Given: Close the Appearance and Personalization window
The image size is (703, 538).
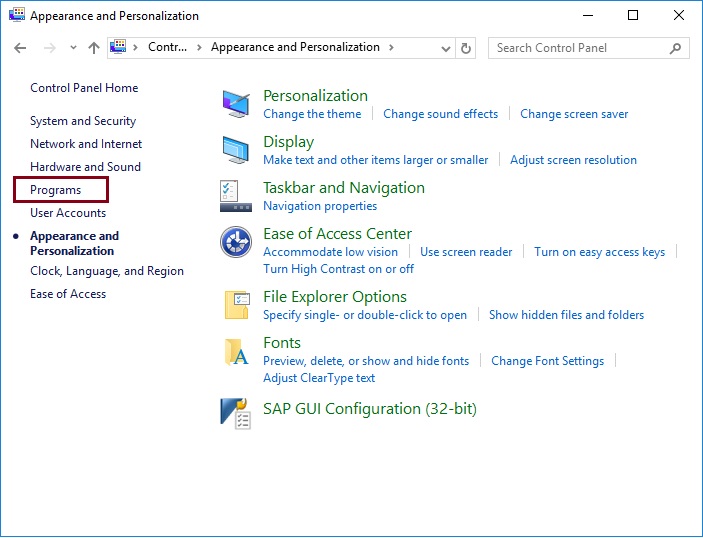Looking at the screenshot, I should 679,15.
